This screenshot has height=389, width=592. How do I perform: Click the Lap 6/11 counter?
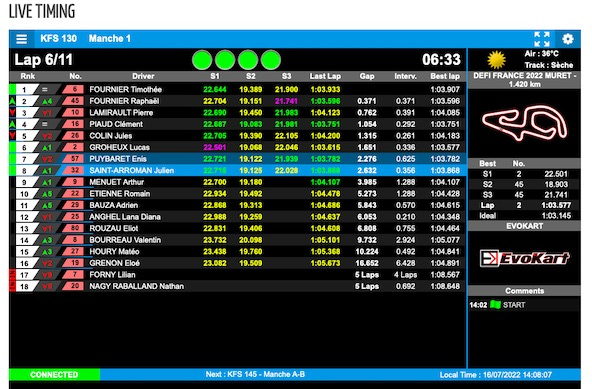pos(43,60)
